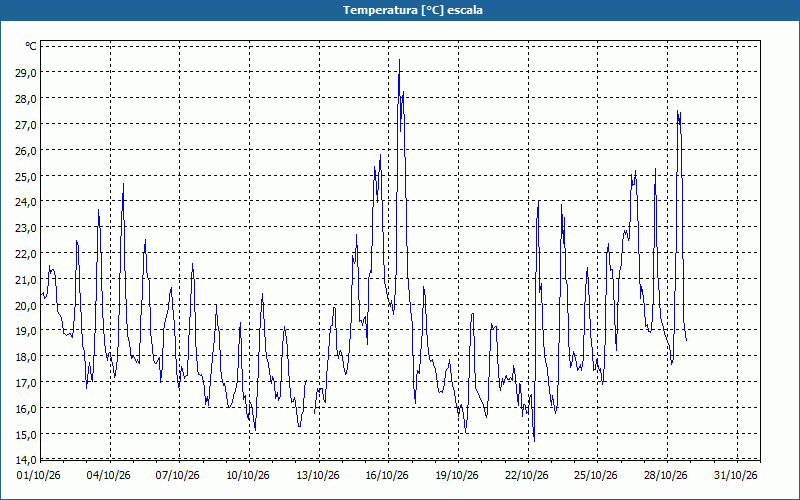Viewport: 800px width, 500px height.
Task: Click the 22,0 y-axis label
Action: point(26,254)
